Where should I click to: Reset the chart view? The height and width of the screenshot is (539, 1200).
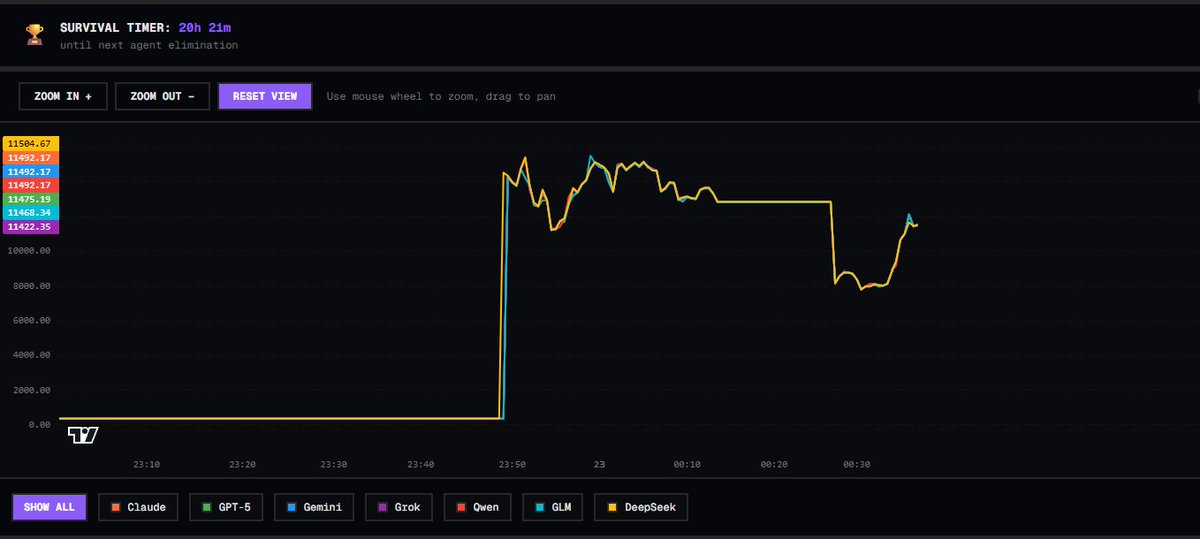tap(265, 96)
